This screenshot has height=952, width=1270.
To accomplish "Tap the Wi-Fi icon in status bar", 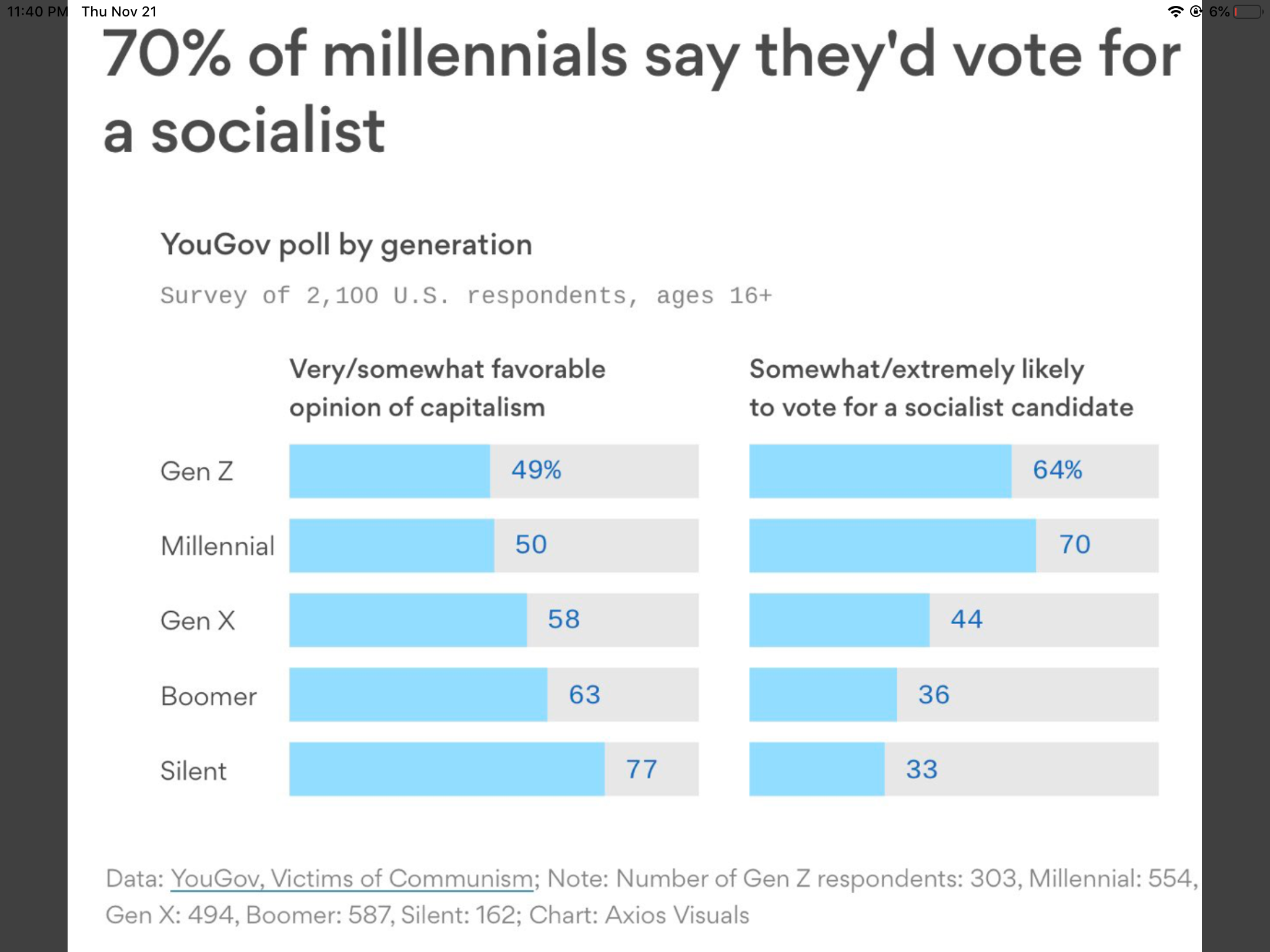I will coord(1175,12).
